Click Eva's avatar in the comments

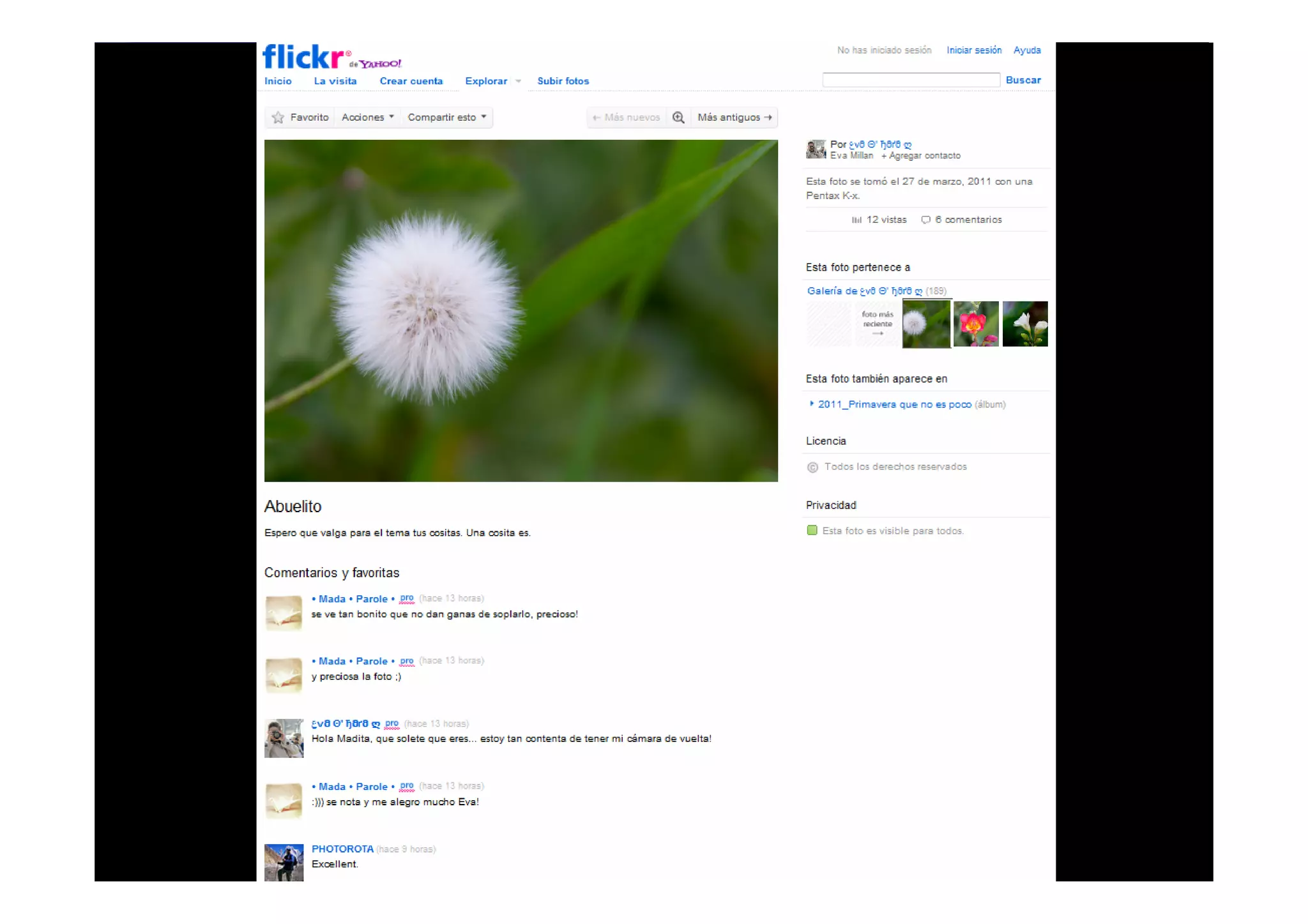(284, 738)
